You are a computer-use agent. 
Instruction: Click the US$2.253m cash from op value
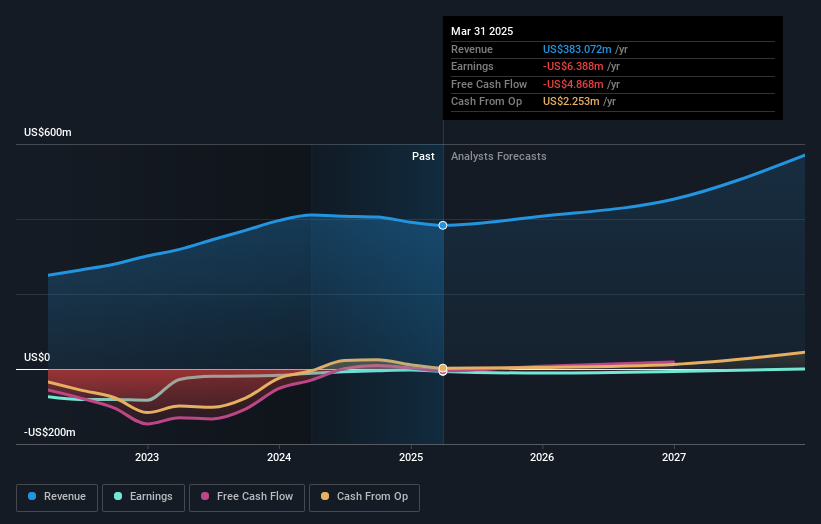click(x=571, y=102)
